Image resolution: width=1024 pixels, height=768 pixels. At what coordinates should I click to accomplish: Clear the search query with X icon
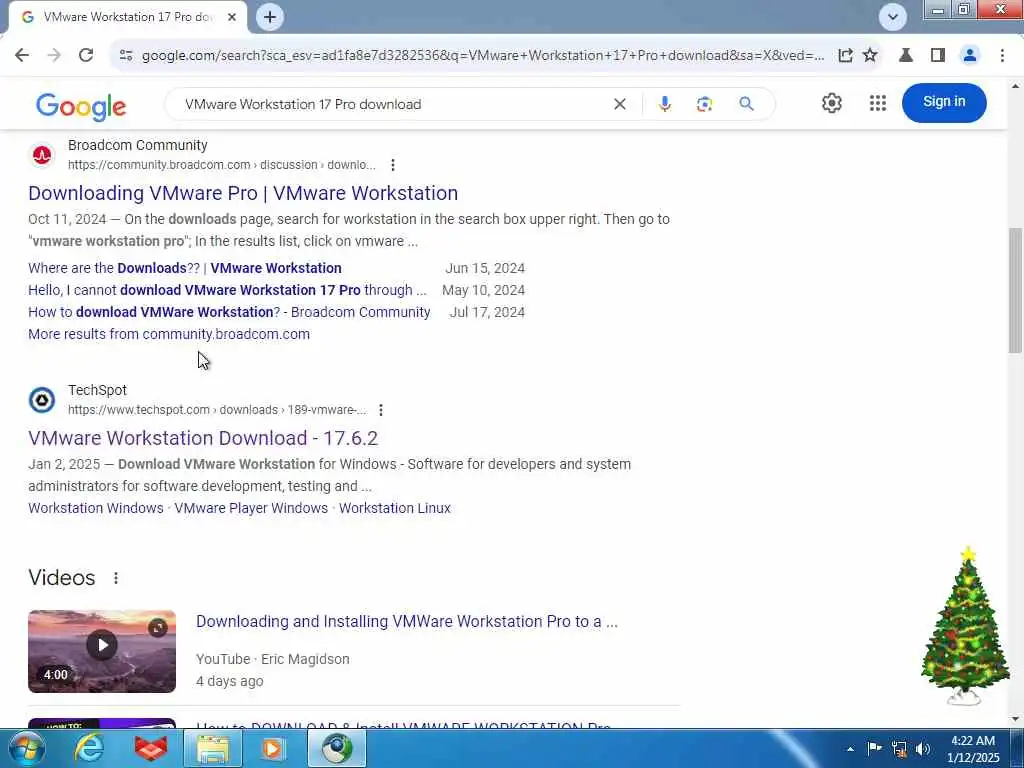[620, 104]
